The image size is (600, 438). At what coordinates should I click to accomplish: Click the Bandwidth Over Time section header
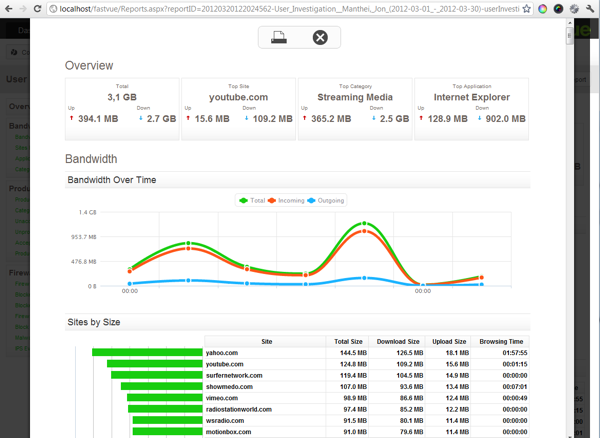[298, 180]
